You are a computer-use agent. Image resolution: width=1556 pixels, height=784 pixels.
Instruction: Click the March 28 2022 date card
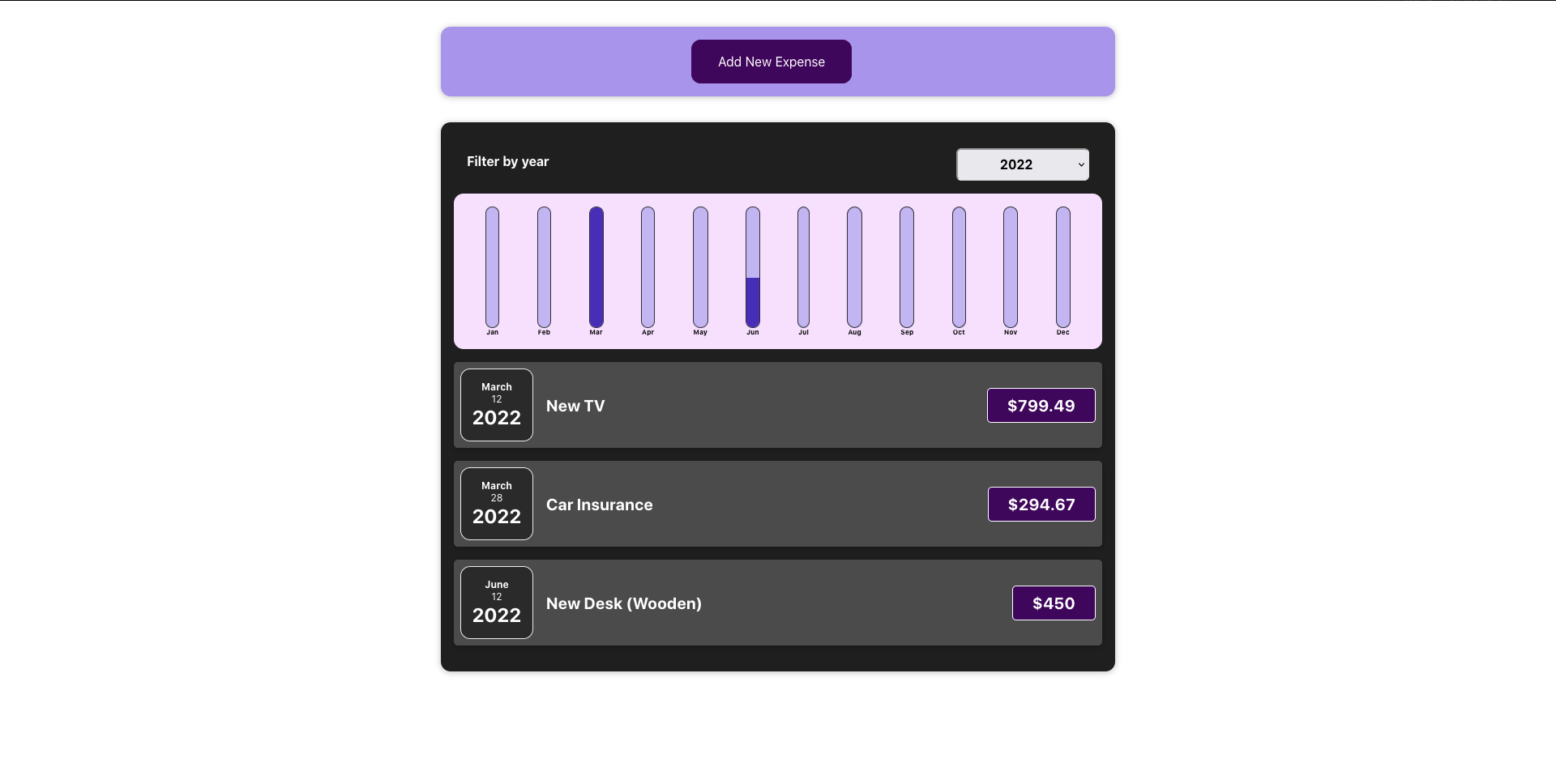[x=496, y=503]
